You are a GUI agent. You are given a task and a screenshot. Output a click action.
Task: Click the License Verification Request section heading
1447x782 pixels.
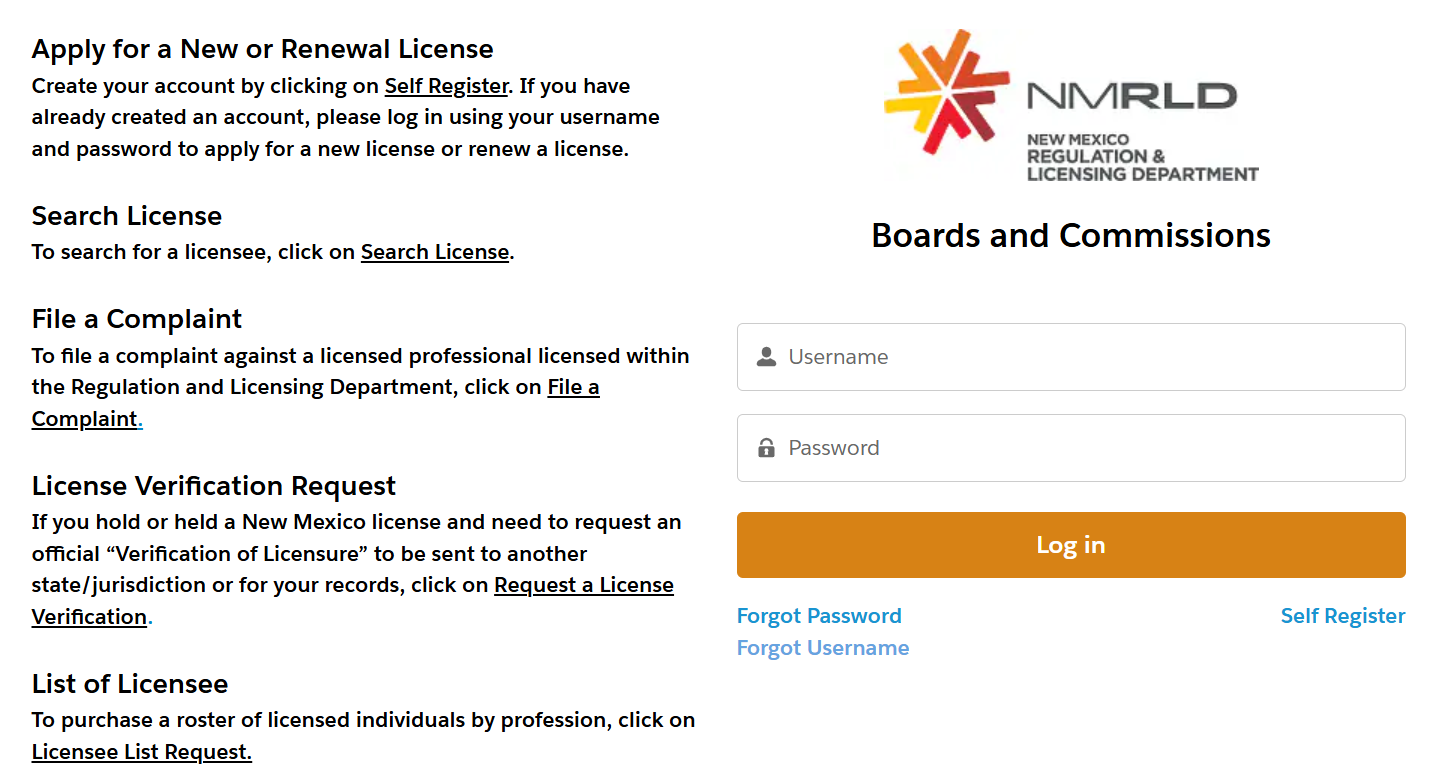coord(214,486)
